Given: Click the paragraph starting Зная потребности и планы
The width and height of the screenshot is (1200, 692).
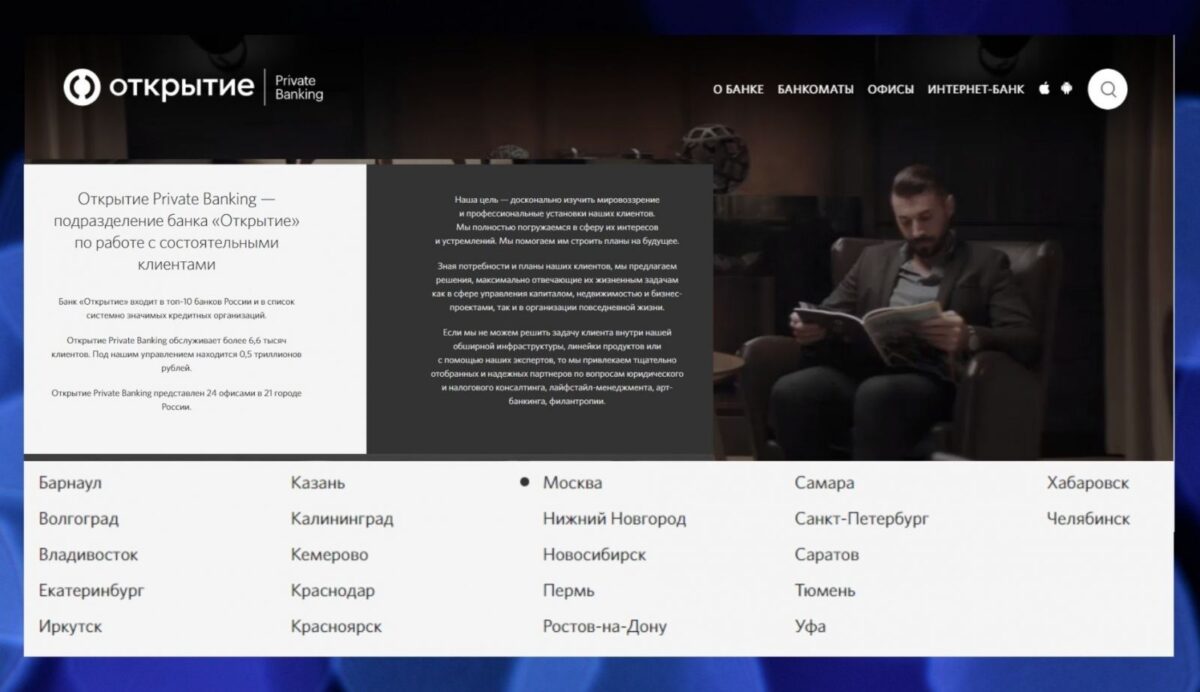Looking at the screenshot, I should click(557, 287).
